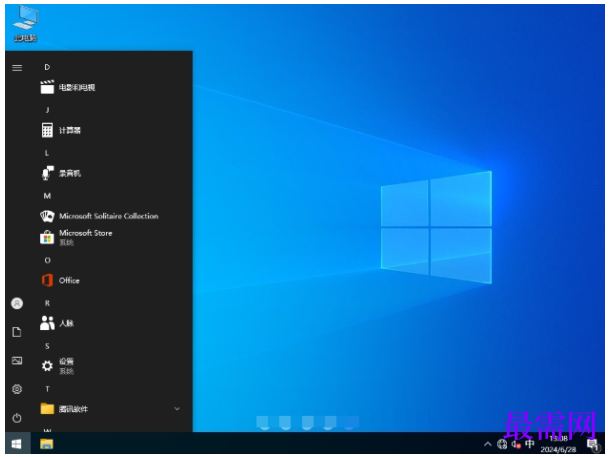This screenshot has width=615, height=457.
Task: Open the Voice Recorder app icon
Action: [x=47, y=173]
